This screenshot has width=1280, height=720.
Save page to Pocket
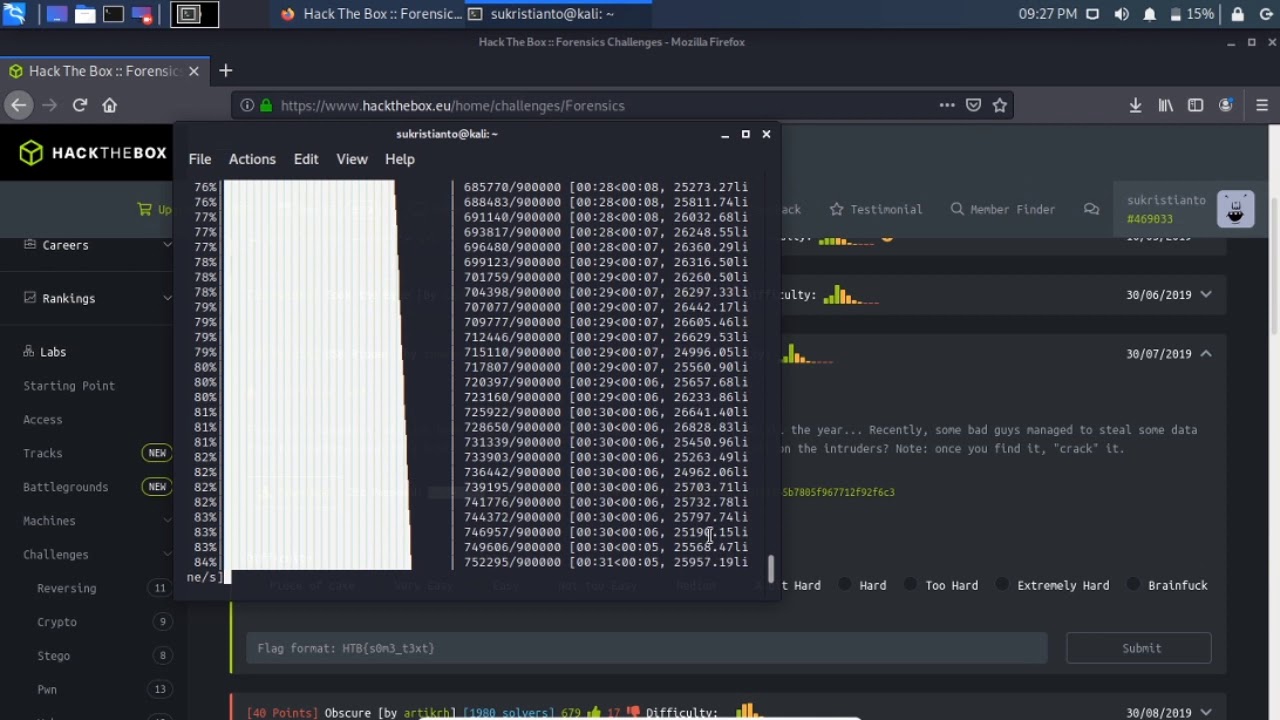(x=973, y=105)
